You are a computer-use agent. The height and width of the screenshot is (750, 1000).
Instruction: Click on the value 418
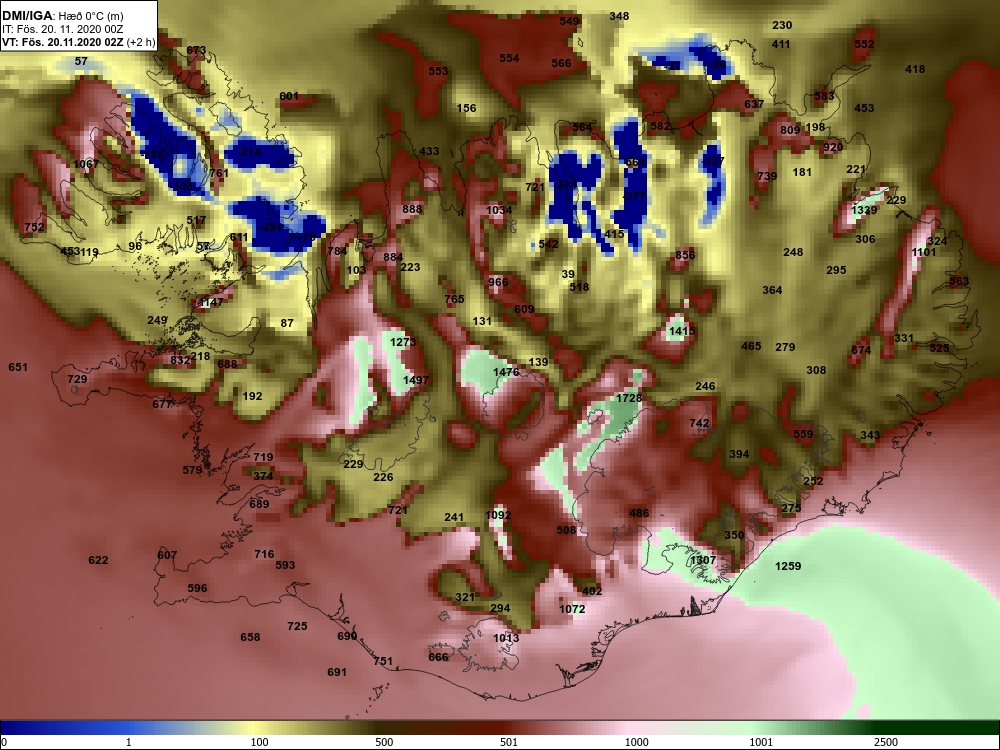click(x=915, y=69)
